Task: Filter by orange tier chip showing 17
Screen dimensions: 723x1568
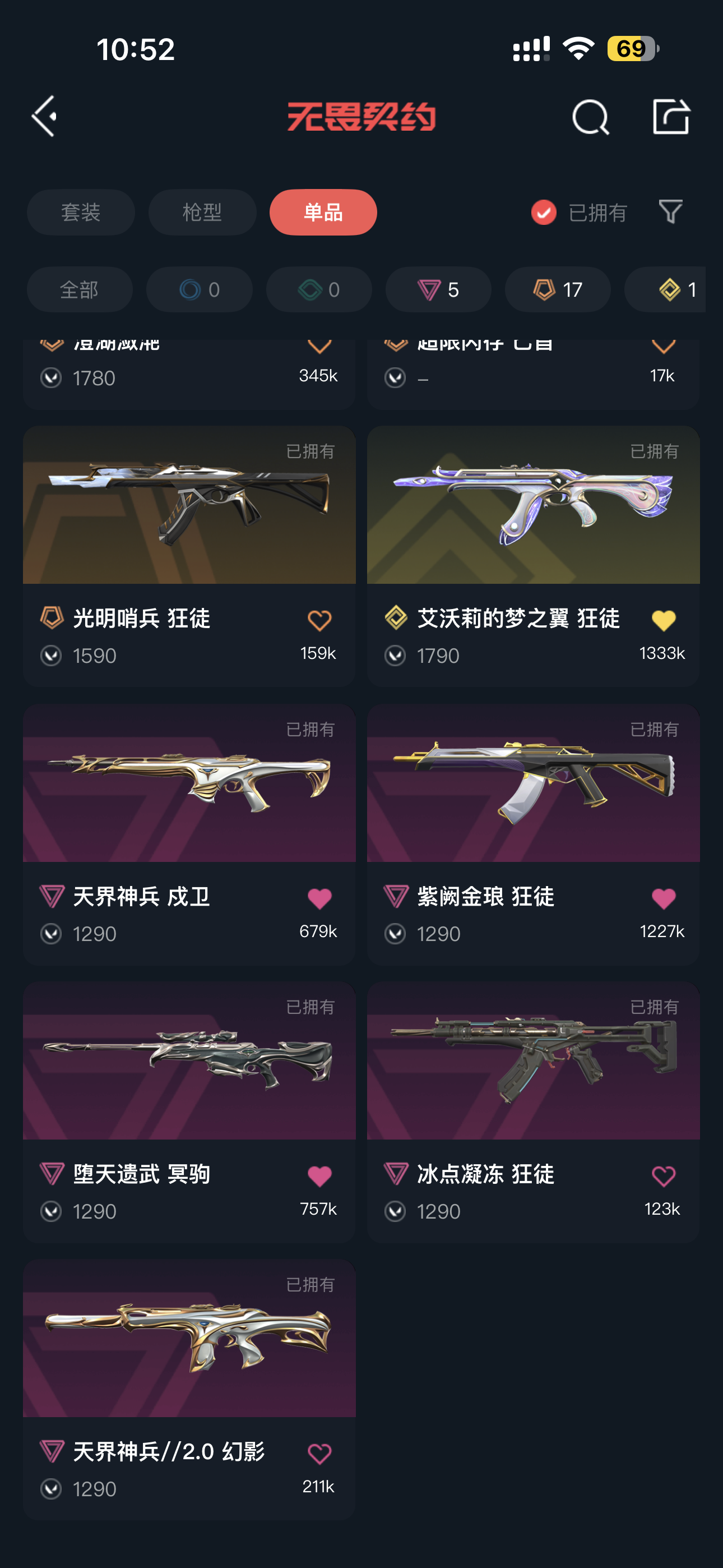Action: point(558,290)
